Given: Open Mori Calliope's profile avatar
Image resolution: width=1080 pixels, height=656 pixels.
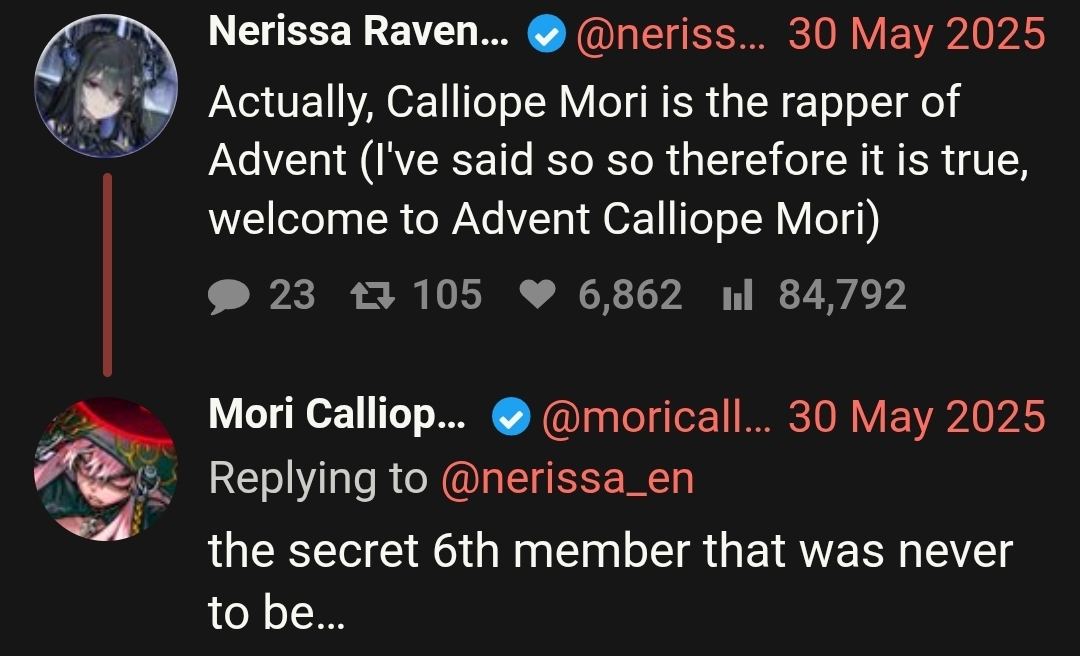Looking at the screenshot, I should [x=105, y=469].
